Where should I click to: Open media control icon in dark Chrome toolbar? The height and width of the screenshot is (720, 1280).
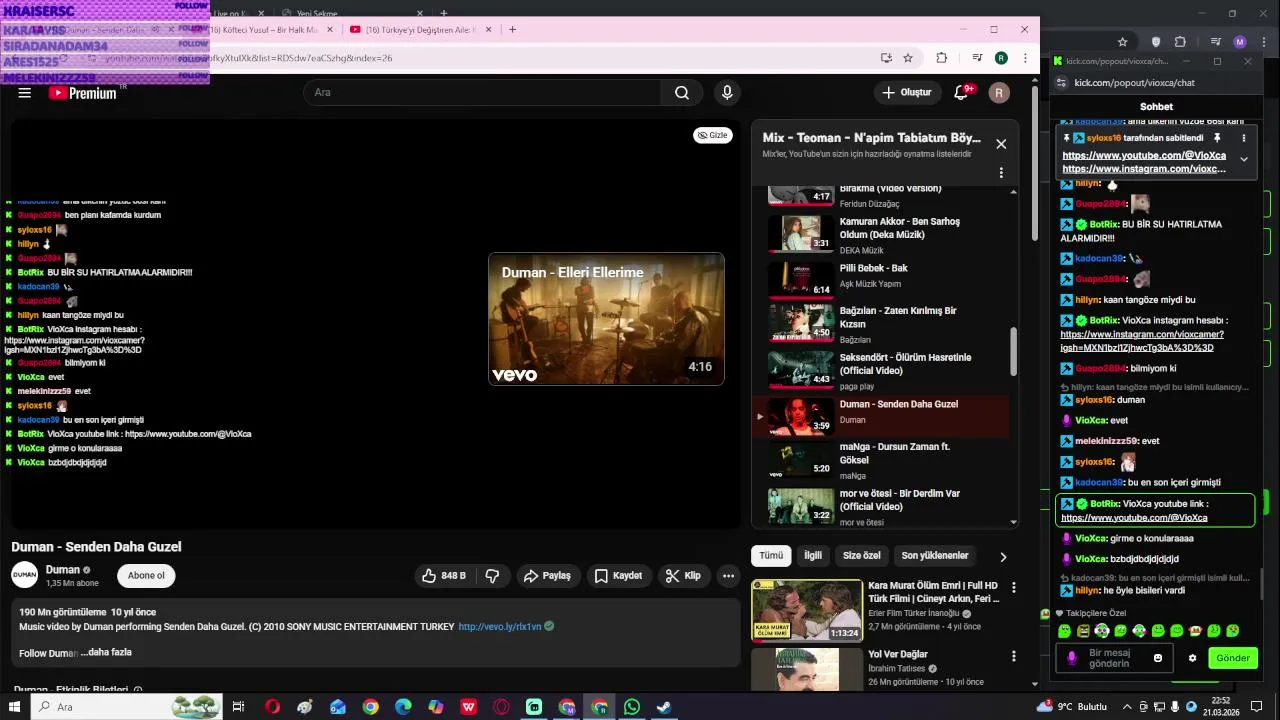1216,42
